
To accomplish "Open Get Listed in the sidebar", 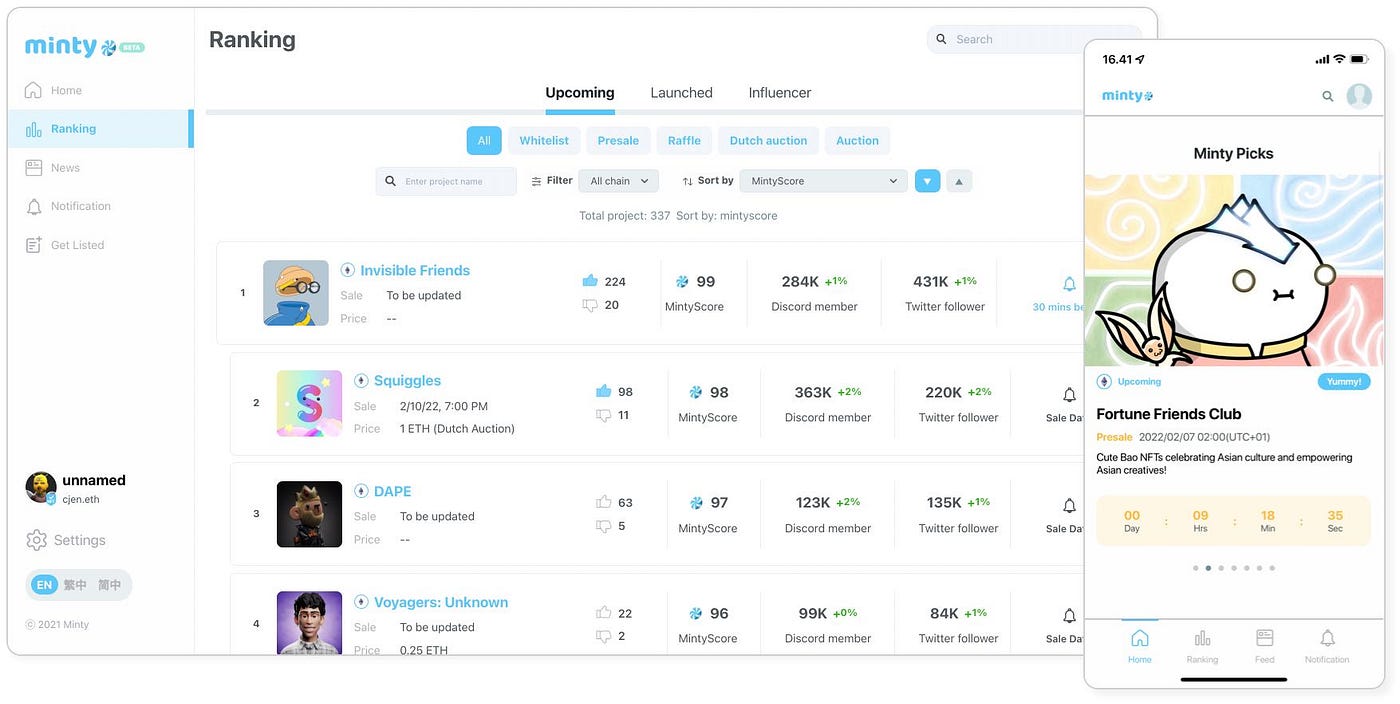I will coord(65,245).
